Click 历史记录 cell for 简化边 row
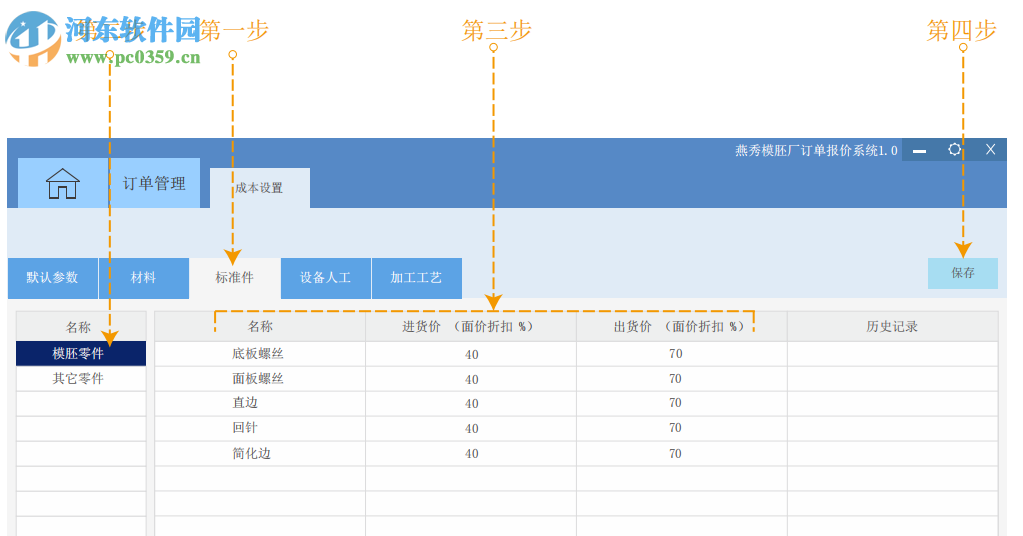The width and height of the screenshot is (1023, 536). (893, 453)
